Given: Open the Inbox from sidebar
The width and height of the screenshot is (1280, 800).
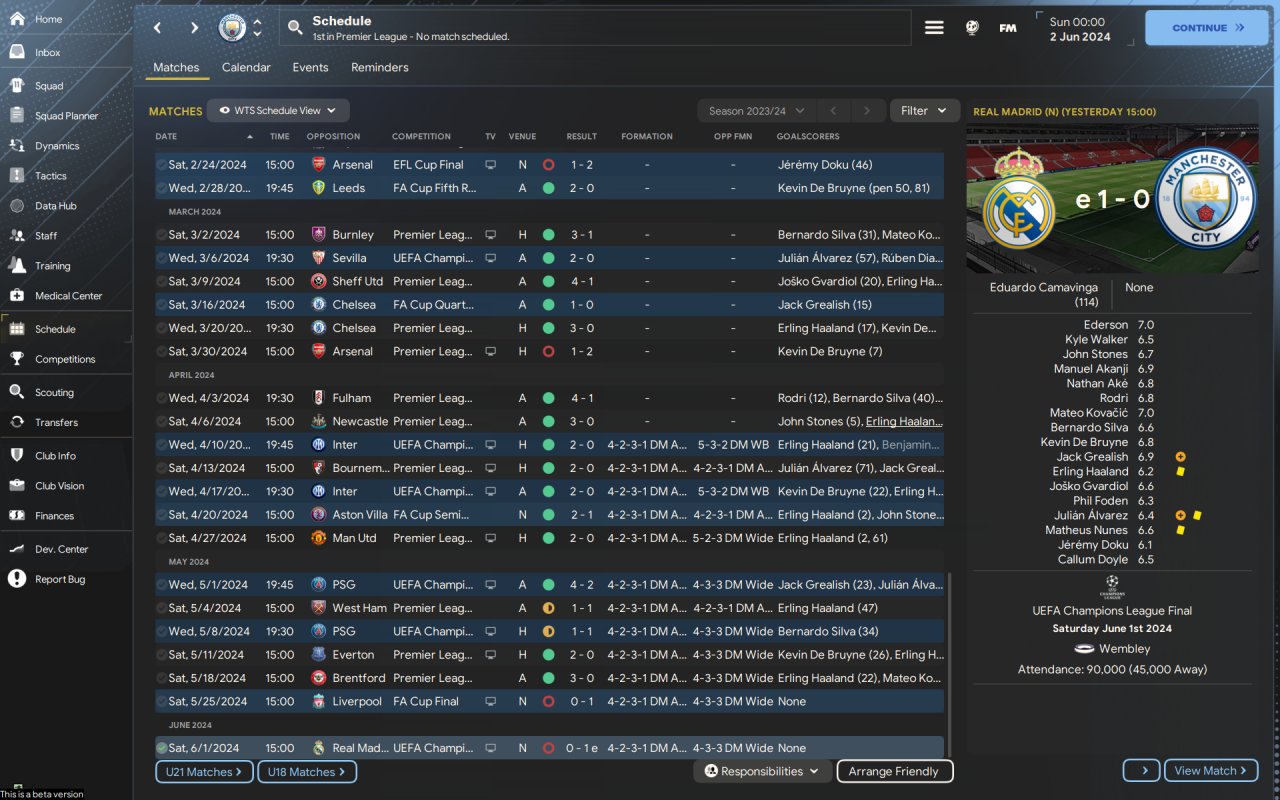Looking at the screenshot, I should pos(66,52).
